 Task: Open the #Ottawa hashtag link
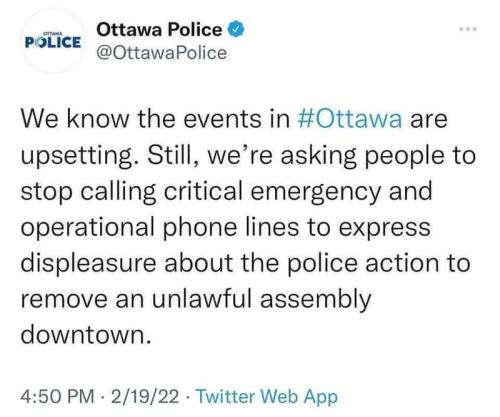(x=350, y=119)
